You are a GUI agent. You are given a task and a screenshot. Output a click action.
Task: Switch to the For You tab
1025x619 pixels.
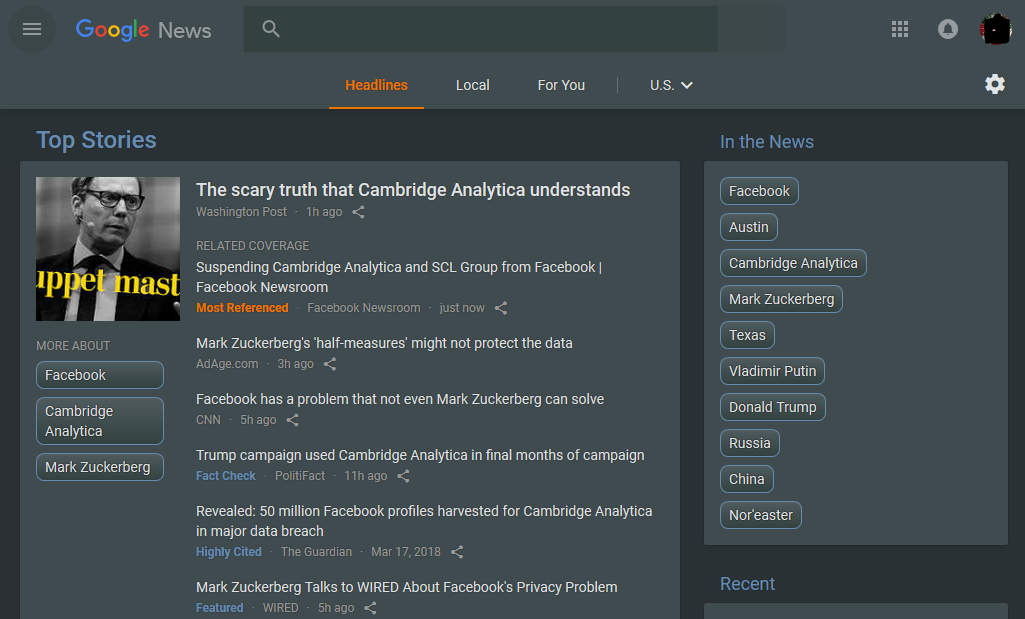click(x=561, y=85)
